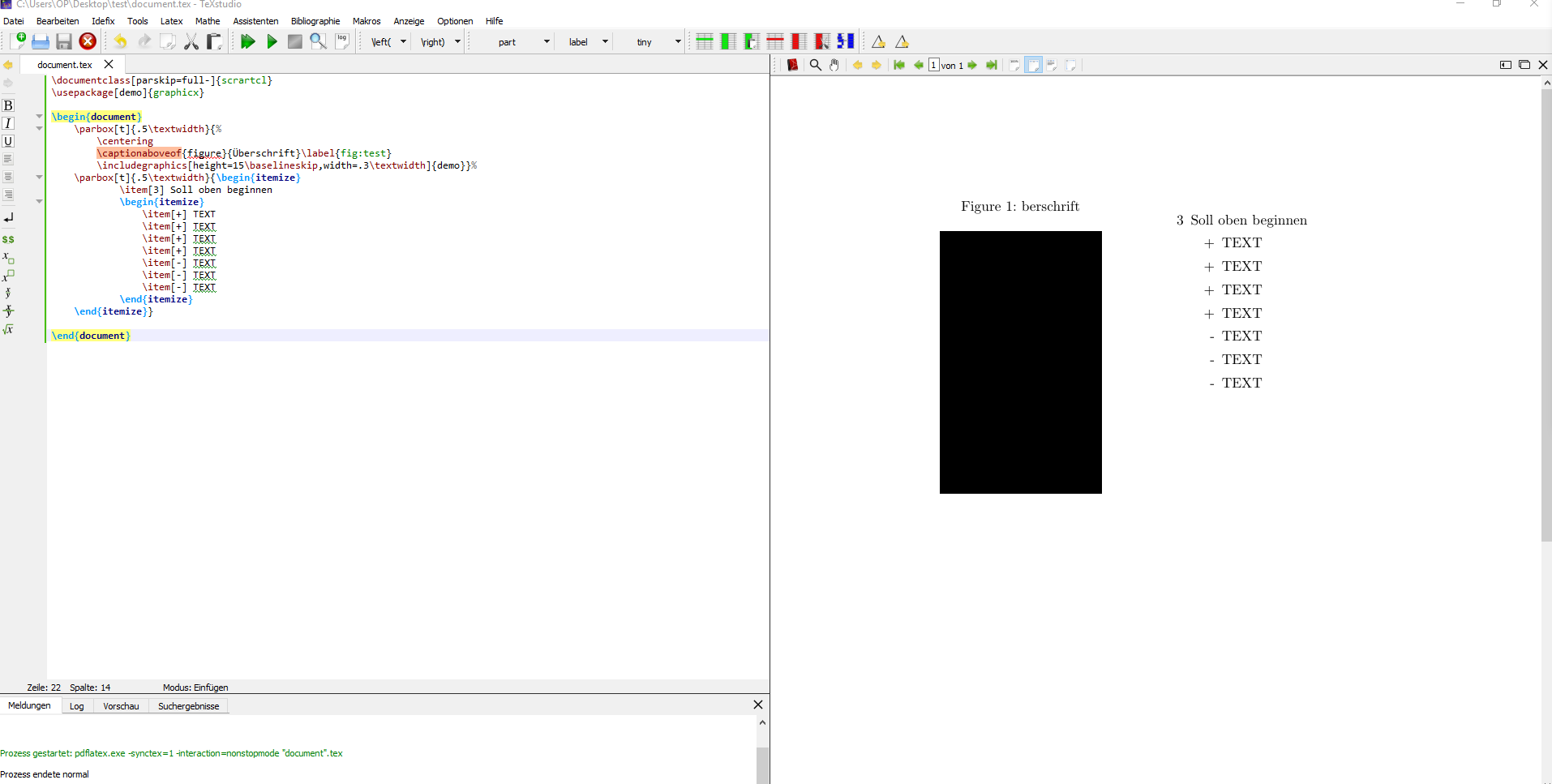Toggle fit-to-text-width in the PDF viewer
The height and width of the screenshot is (784, 1552).
1052,65
